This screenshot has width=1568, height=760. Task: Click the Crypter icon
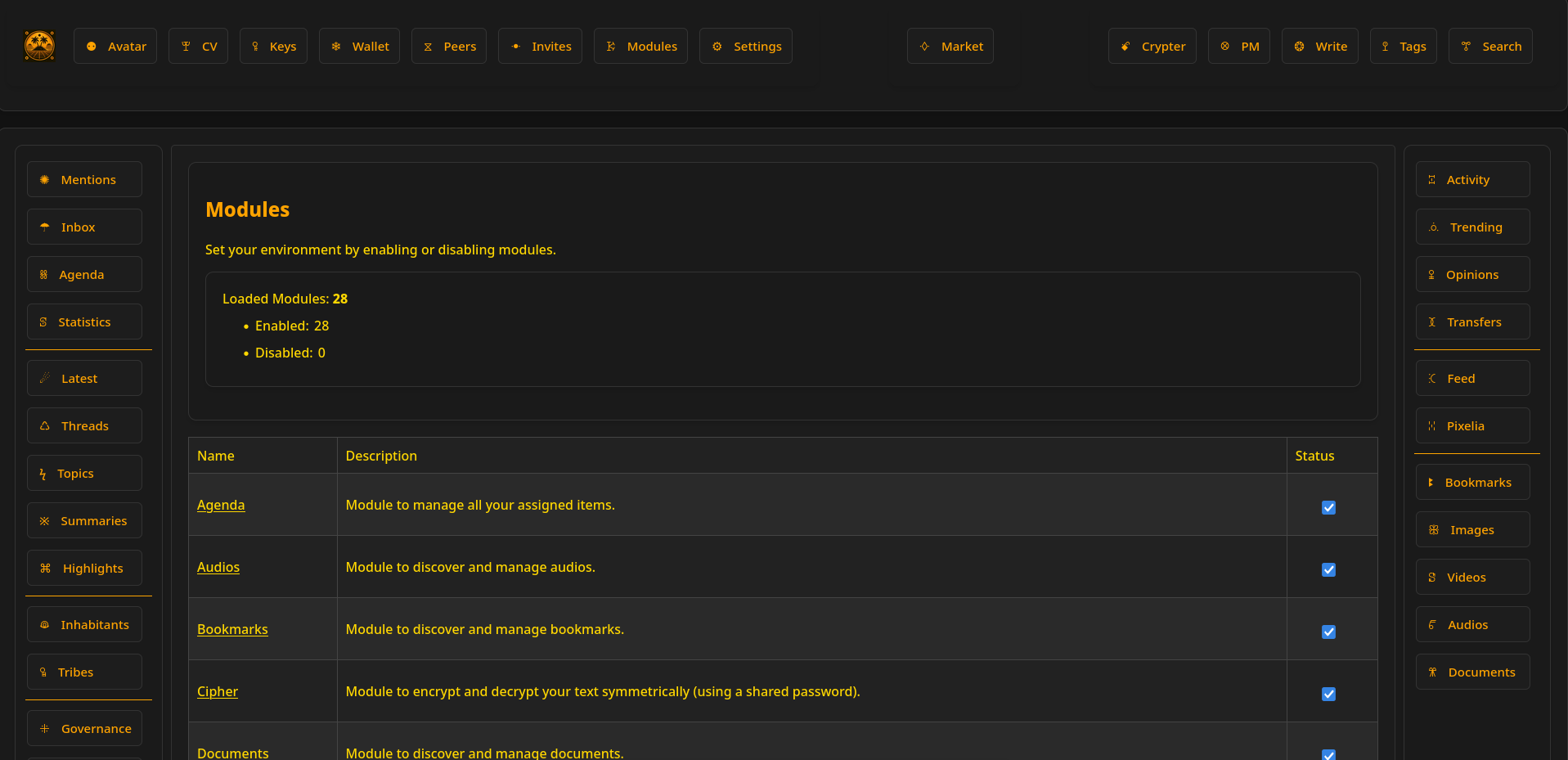point(1125,47)
